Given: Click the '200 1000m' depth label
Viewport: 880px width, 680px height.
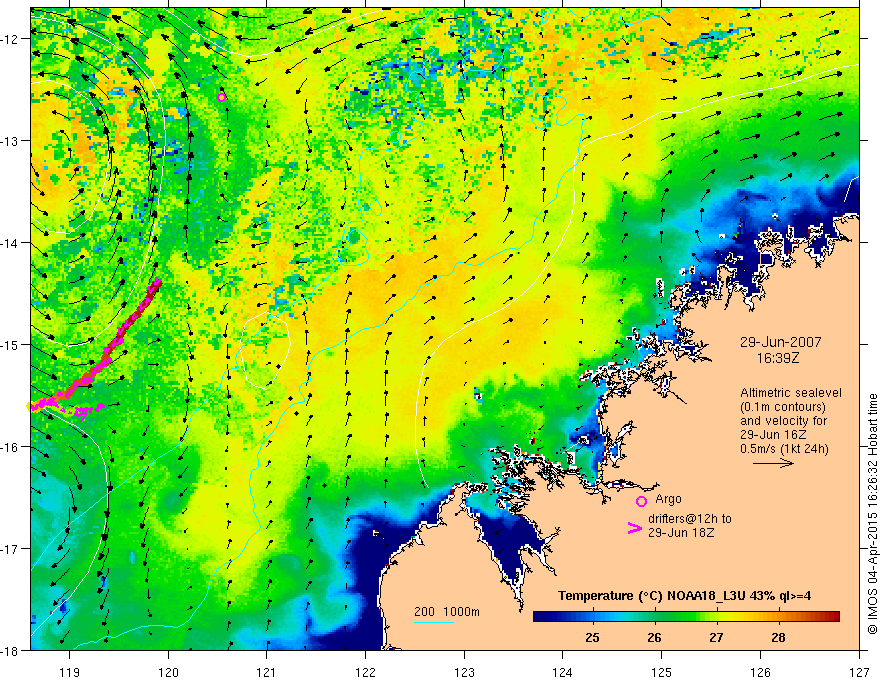Looking at the screenshot, I should click(x=447, y=612).
